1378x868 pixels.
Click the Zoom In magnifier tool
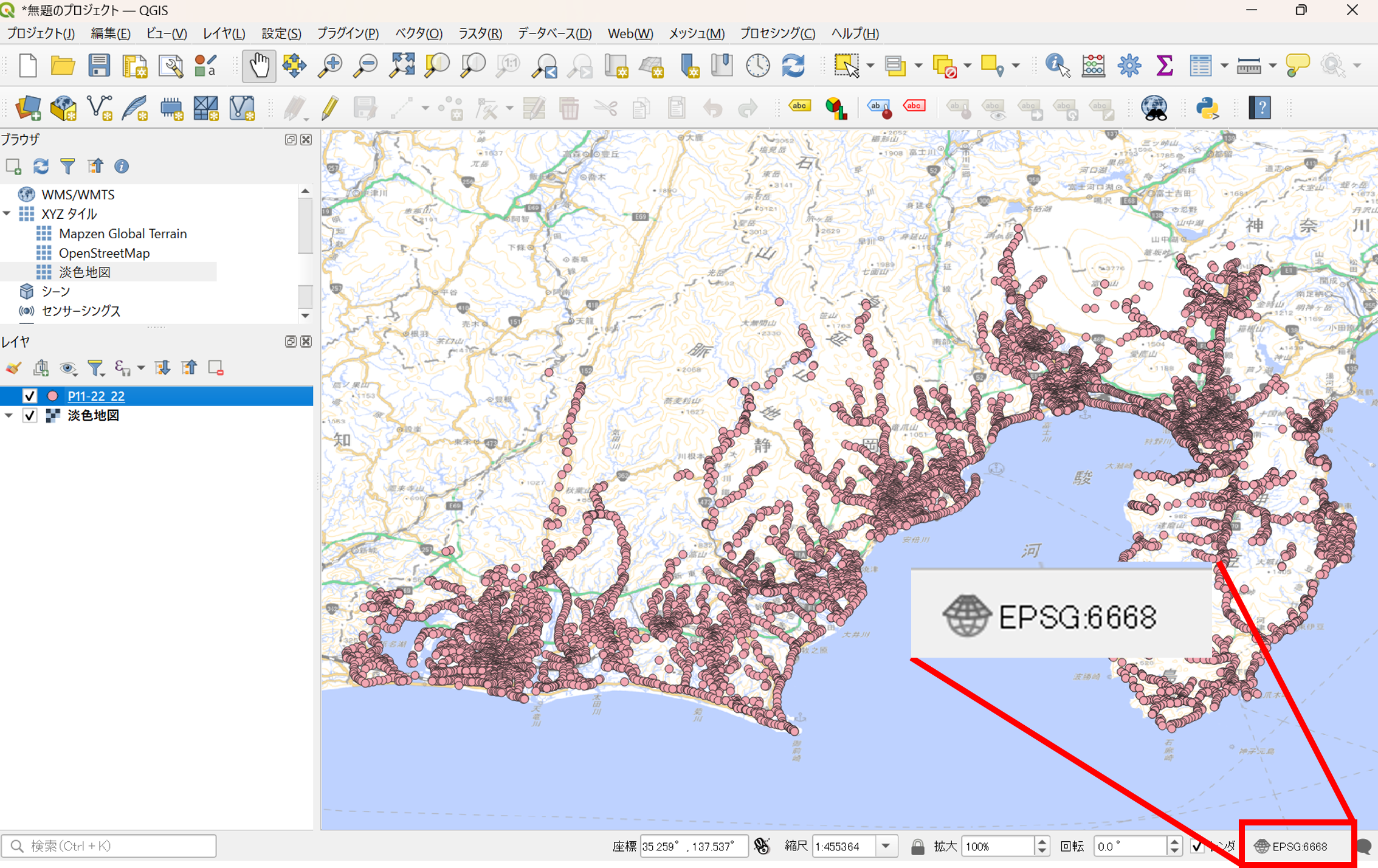pos(330,66)
